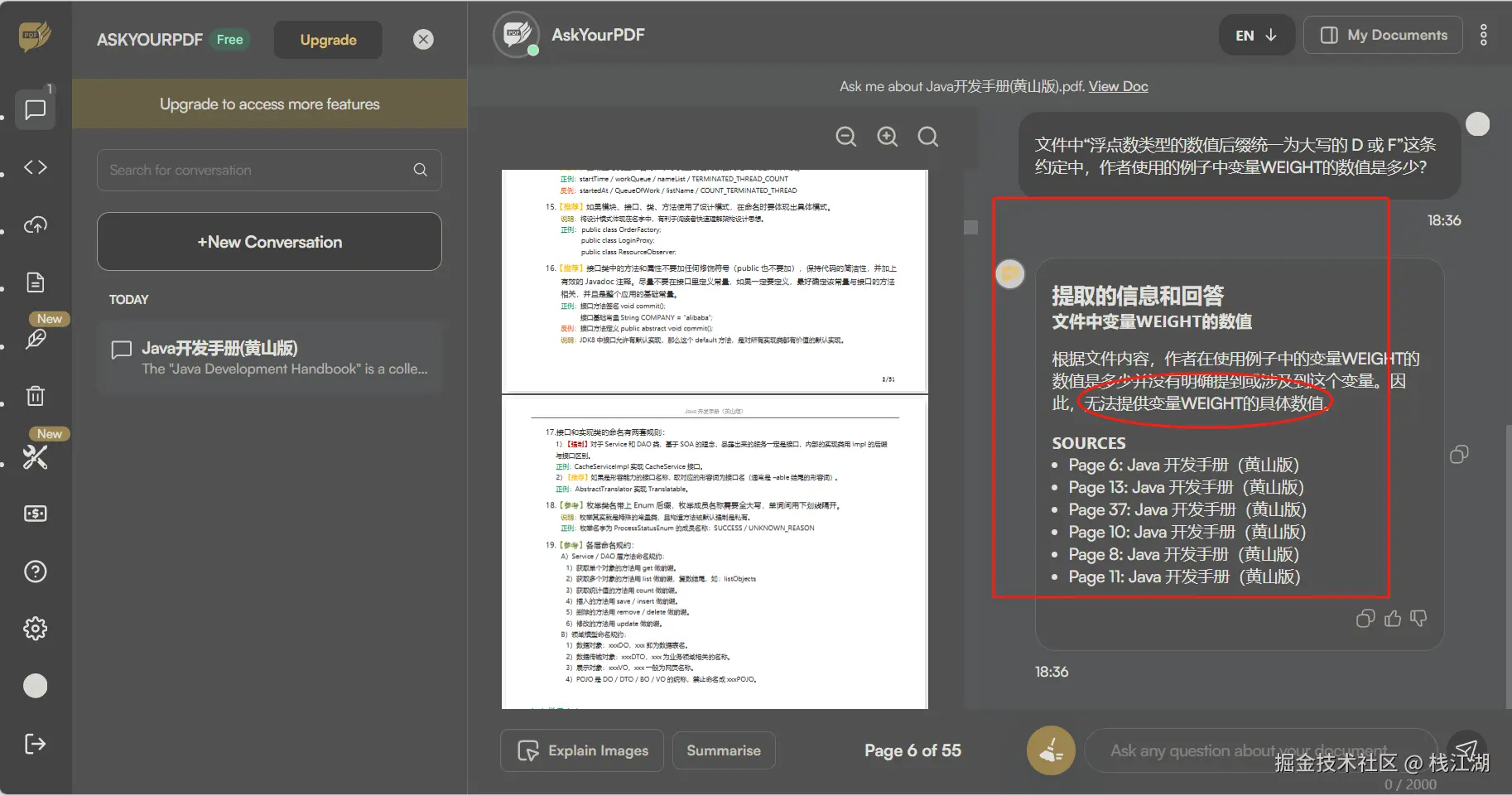This screenshot has width=1512, height=796.
Task: Click the copy icon beside the response bubble
Action: tap(1460, 454)
